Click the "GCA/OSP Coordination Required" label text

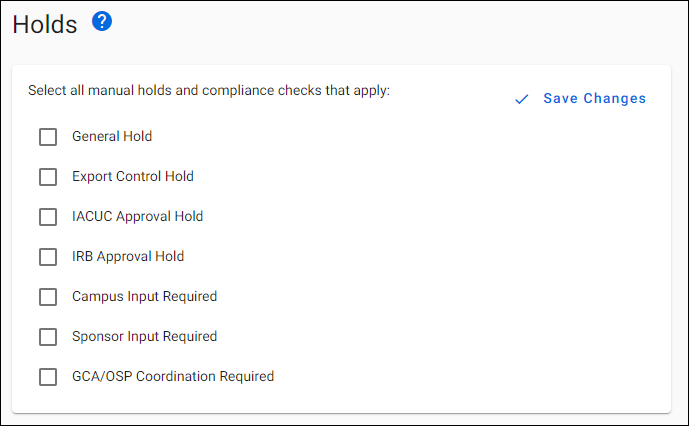173,376
